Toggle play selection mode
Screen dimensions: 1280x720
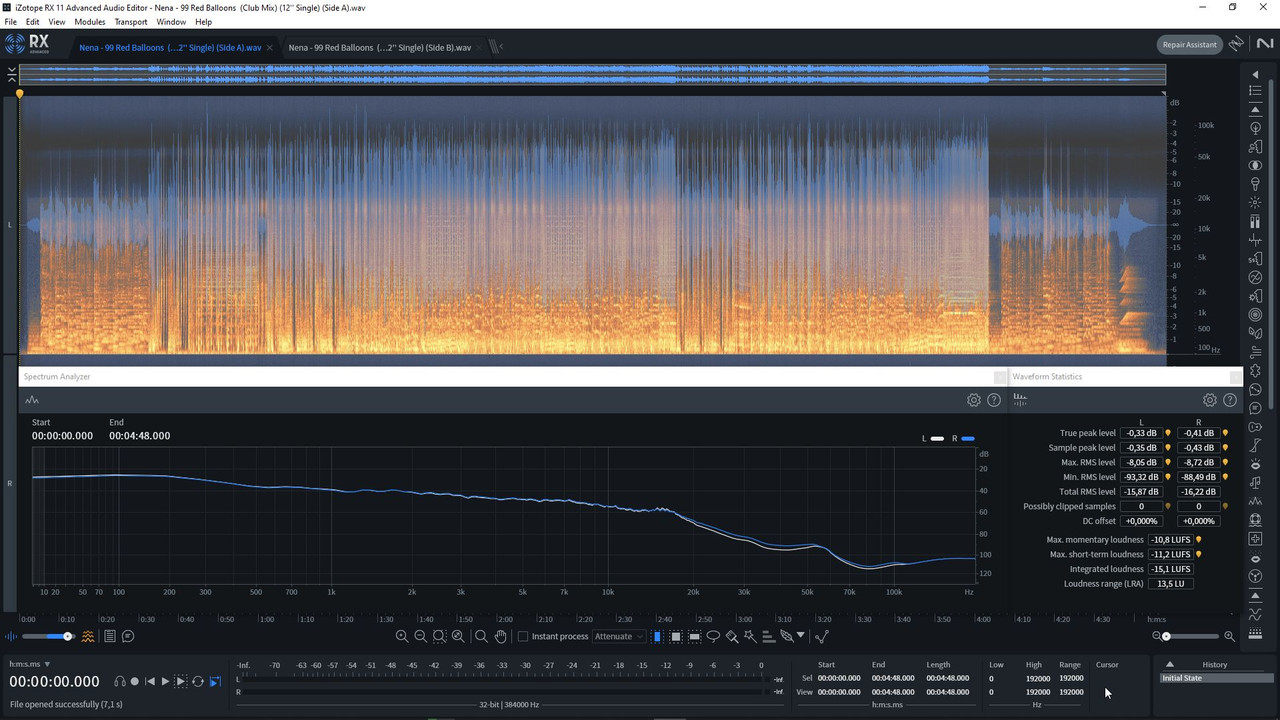[181, 681]
